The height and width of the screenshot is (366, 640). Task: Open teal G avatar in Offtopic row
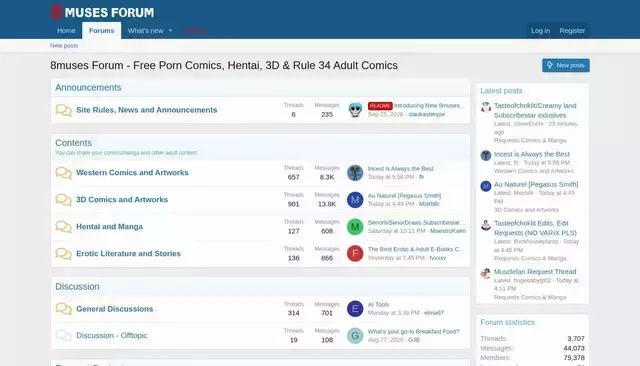[x=355, y=335]
